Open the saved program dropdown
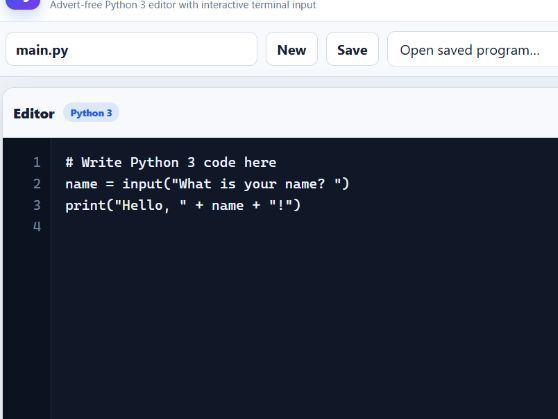The height and width of the screenshot is (419, 558). [x=473, y=49]
